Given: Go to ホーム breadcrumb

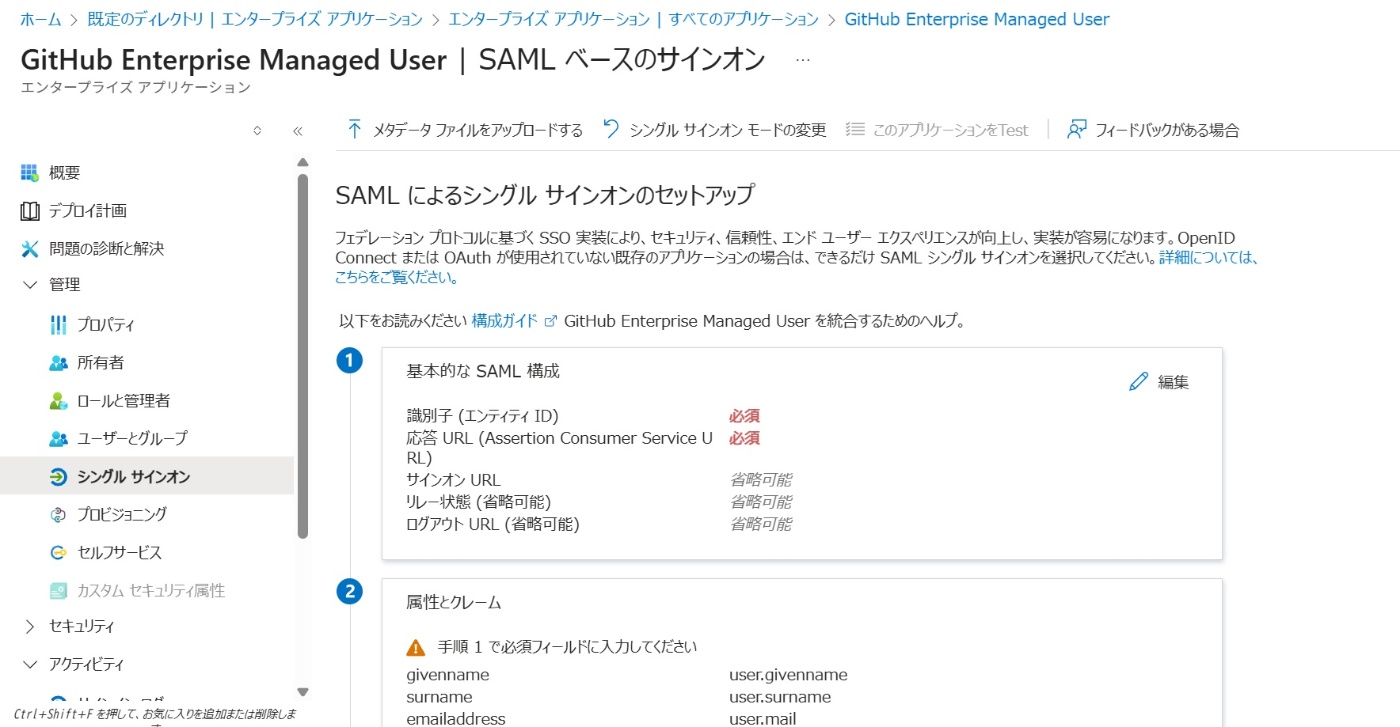Looking at the screenshot, I should click(x=41, y=19).
